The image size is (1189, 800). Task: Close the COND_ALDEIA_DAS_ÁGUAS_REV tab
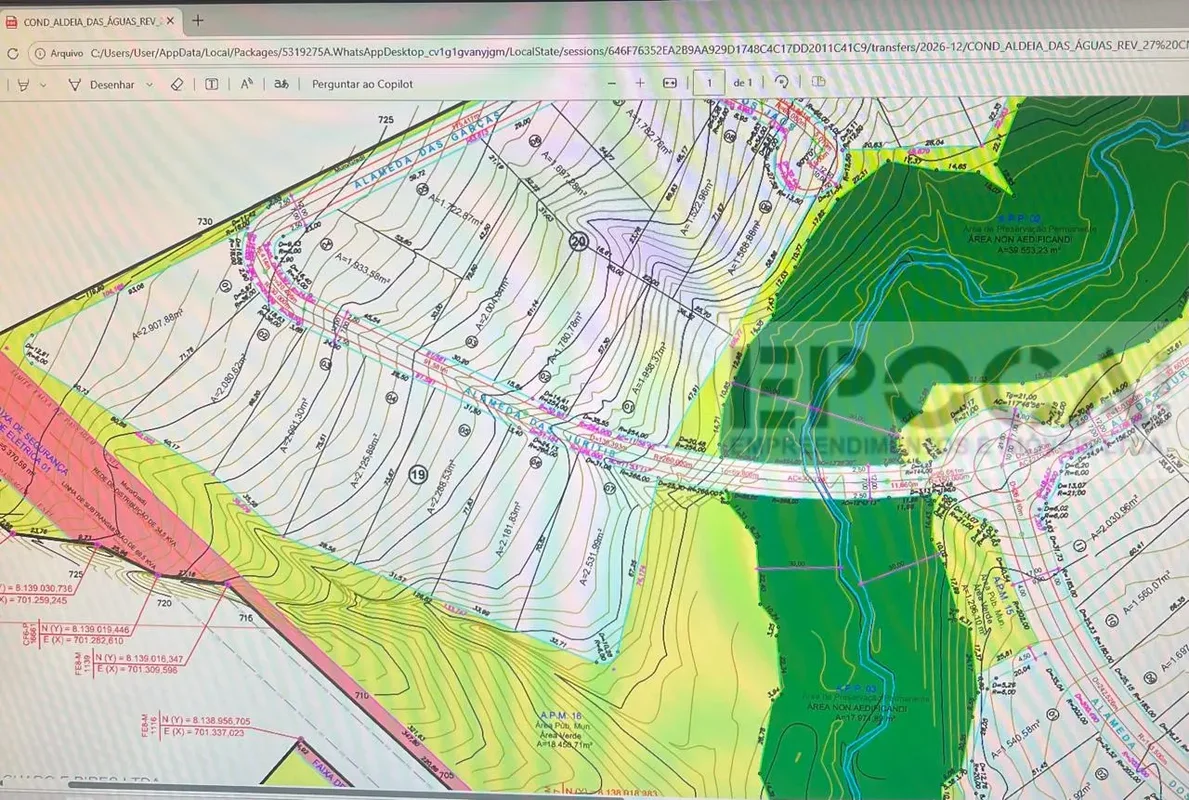170,21
